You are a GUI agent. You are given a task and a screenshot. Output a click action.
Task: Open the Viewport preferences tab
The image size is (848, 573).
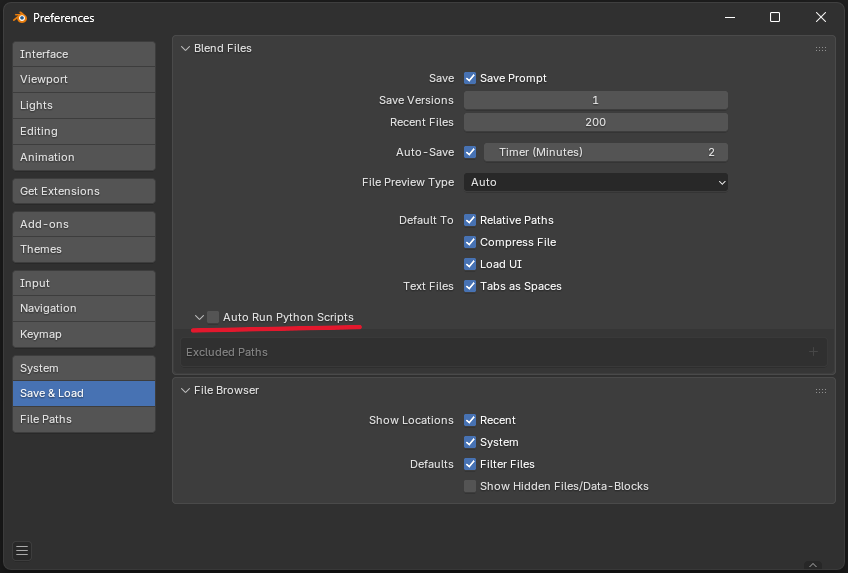click(x=84, y=79)
